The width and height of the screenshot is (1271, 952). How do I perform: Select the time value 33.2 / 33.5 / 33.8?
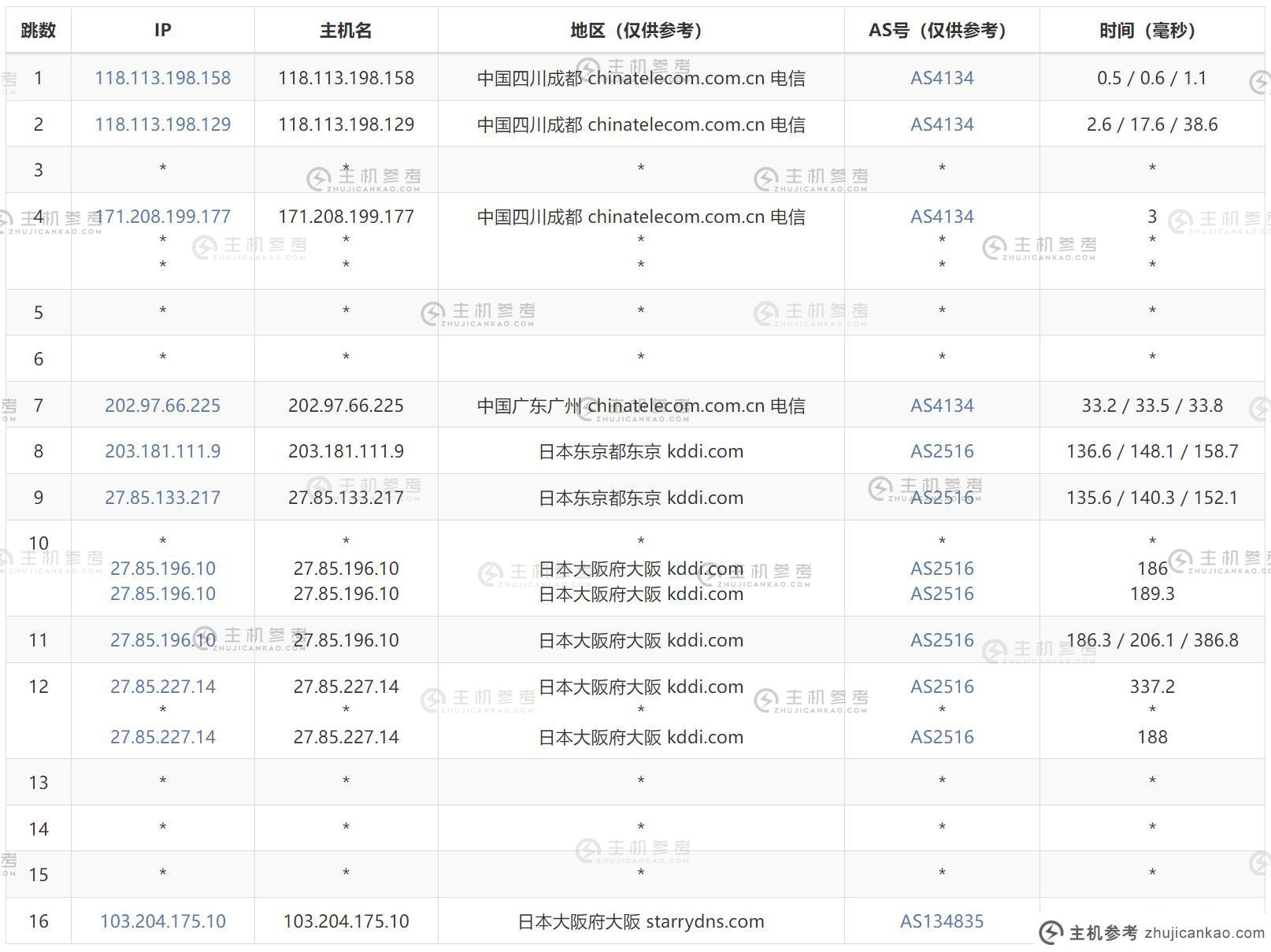[1152, 406]
